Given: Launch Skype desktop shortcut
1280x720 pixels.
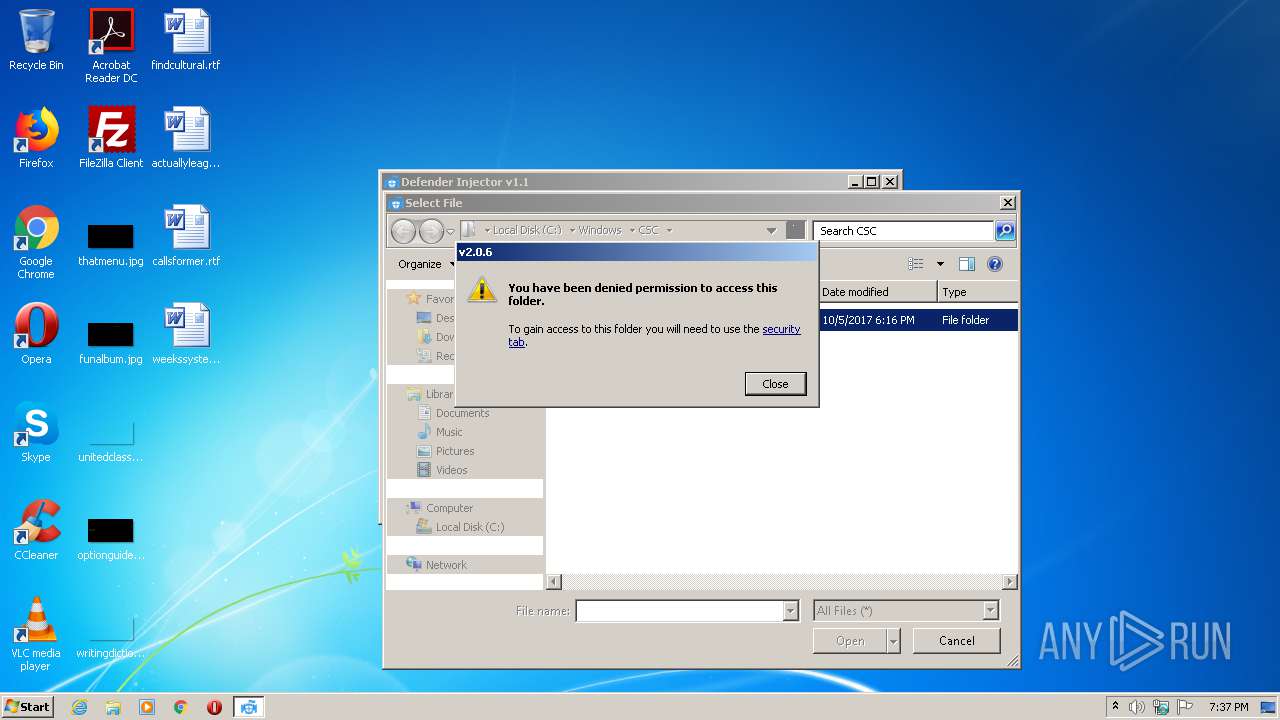Looking at the screenshot, I should point(36,432).
